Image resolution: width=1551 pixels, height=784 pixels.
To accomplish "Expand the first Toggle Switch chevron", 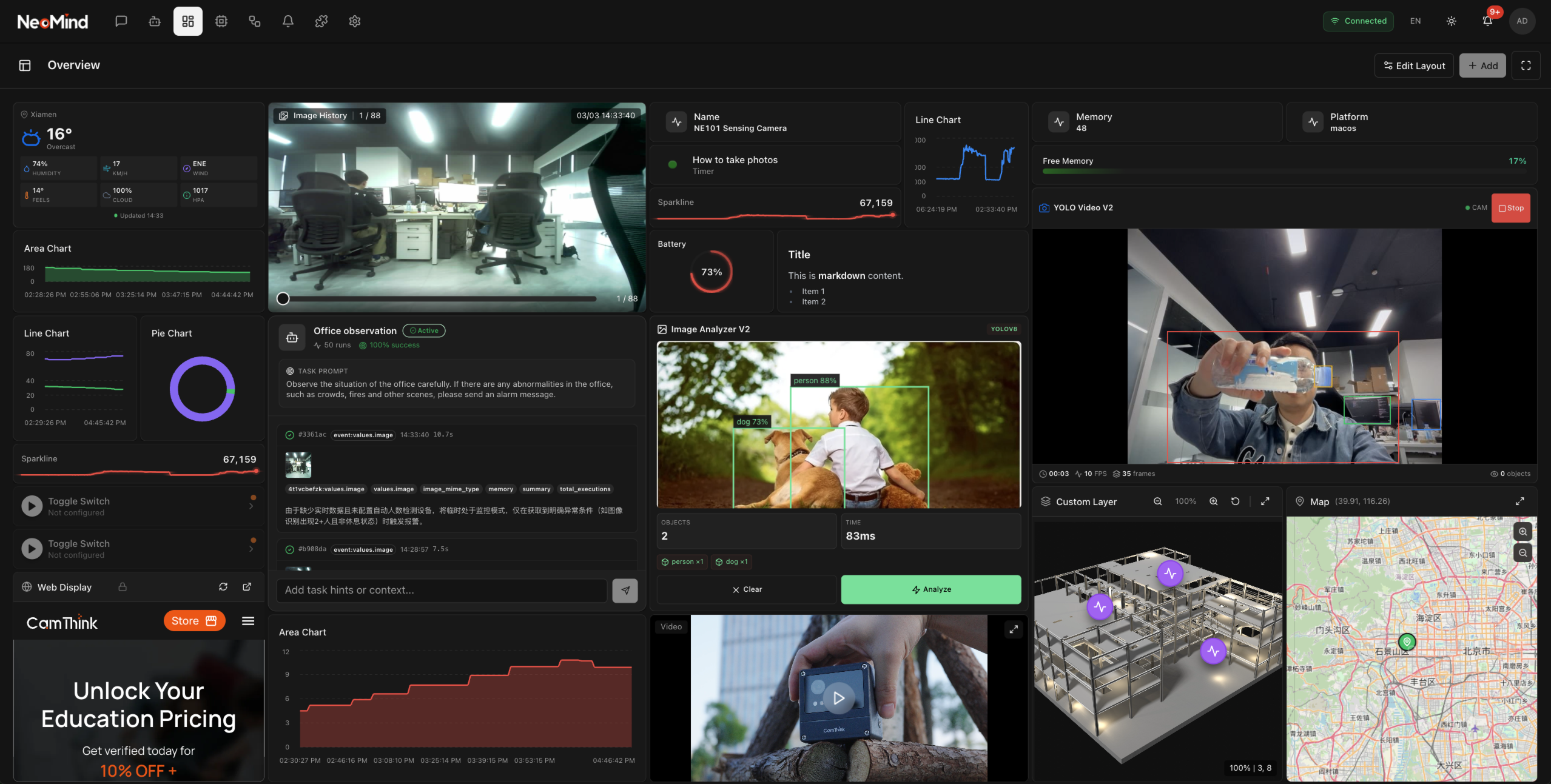I will click(x=251, y=505).
